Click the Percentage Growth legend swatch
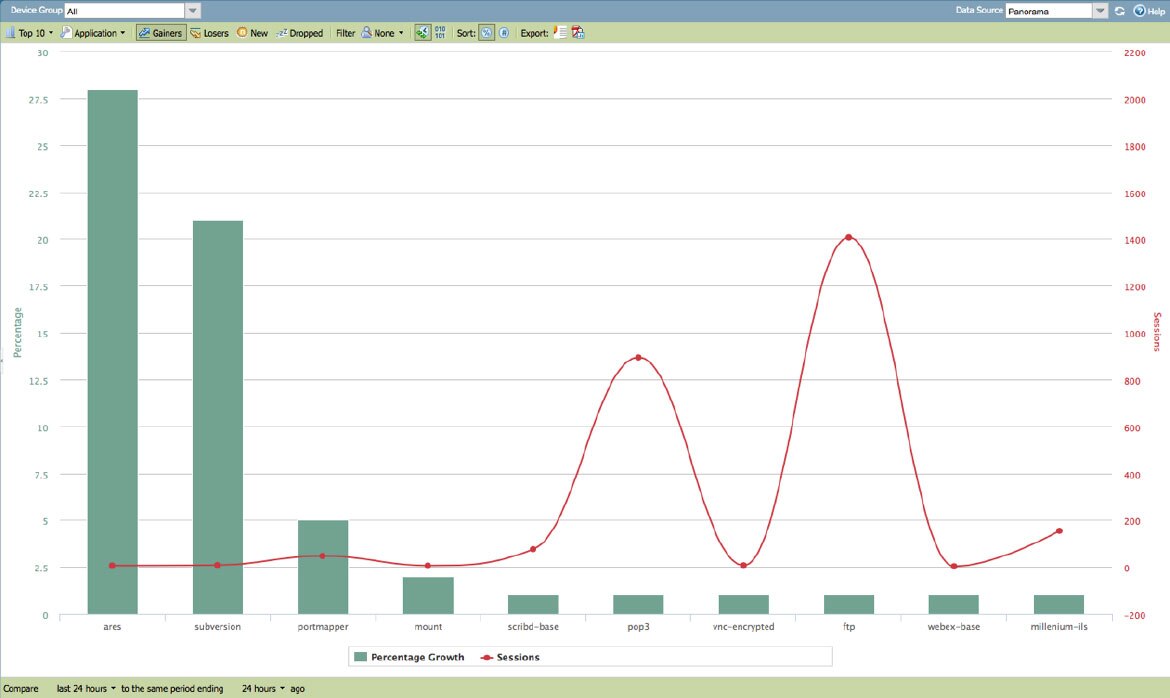Screen dimensions: 1170x698 [361, 657]
